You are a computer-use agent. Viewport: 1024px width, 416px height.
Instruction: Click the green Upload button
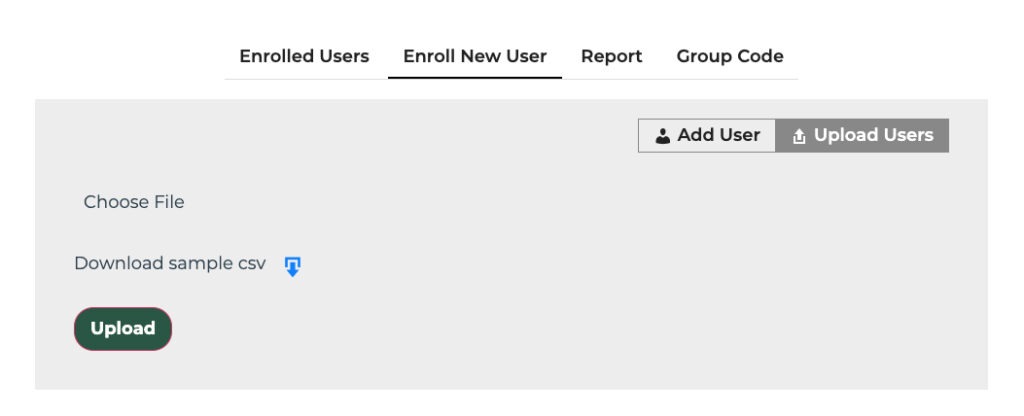point(123,328)
